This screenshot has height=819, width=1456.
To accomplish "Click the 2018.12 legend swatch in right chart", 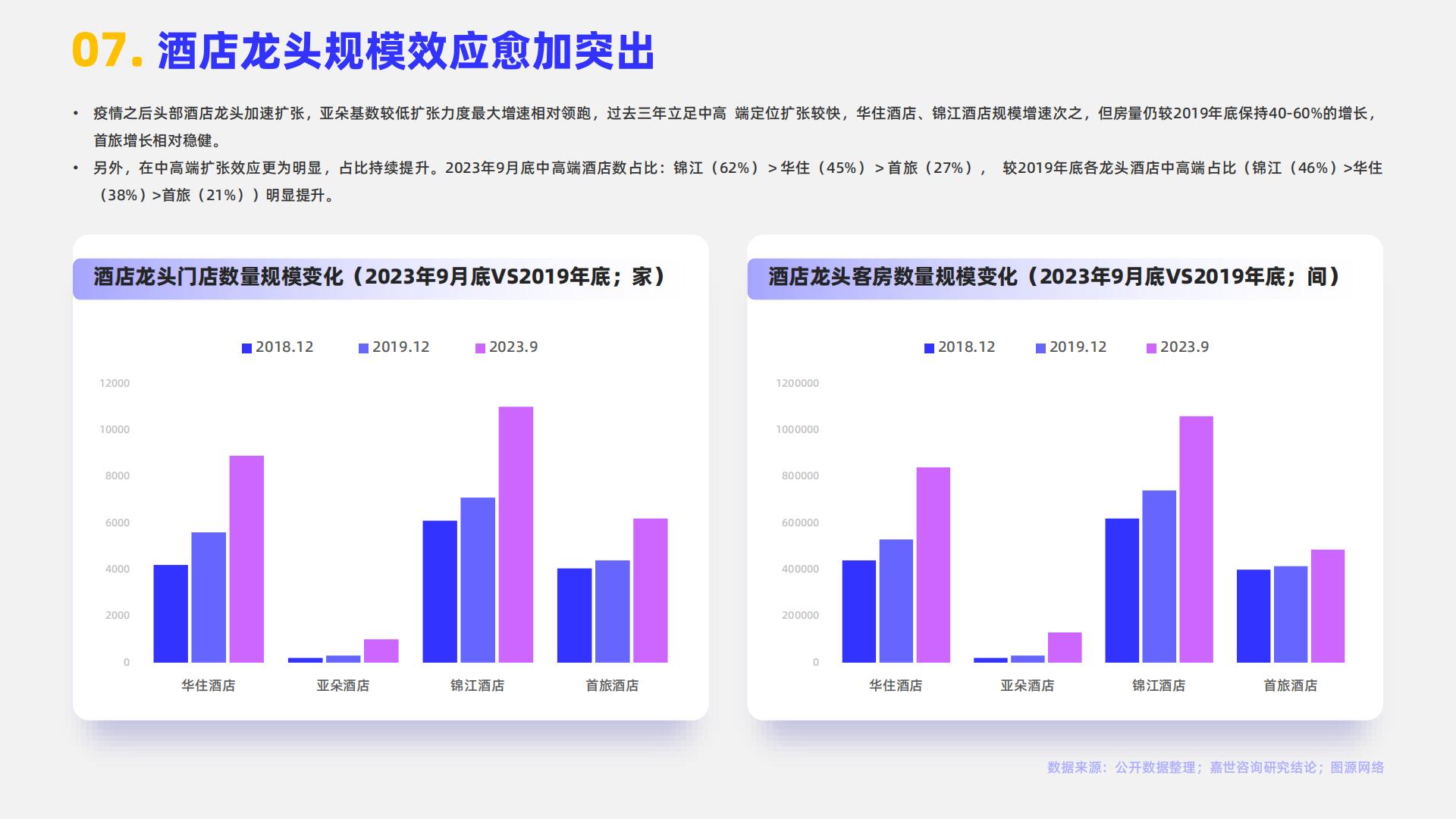I will (x=929, y=348).
